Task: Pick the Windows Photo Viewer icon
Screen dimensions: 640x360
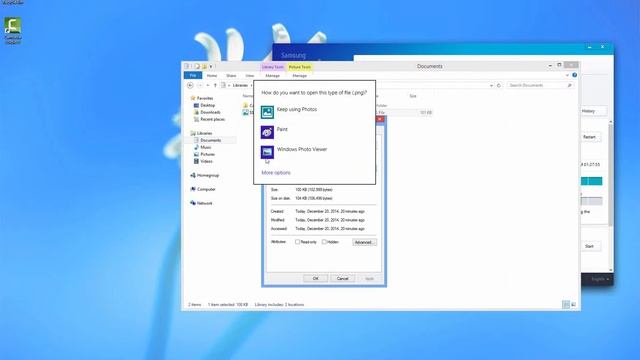Action: click(x=267, y=152)
